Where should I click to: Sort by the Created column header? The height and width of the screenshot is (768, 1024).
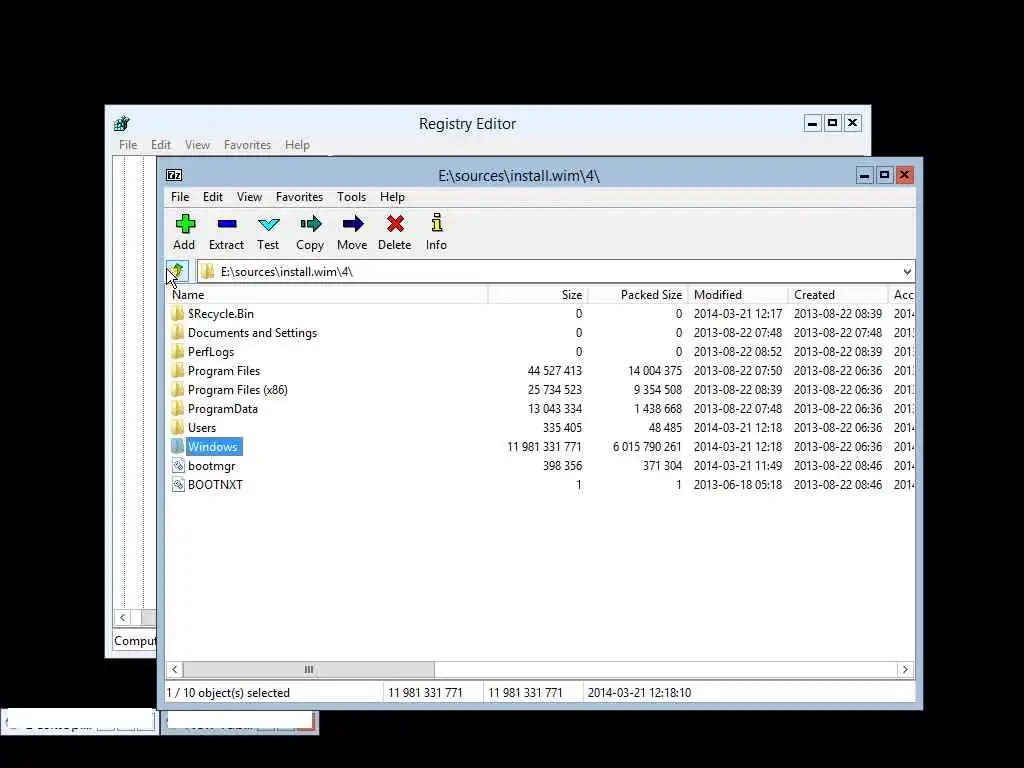838,295
